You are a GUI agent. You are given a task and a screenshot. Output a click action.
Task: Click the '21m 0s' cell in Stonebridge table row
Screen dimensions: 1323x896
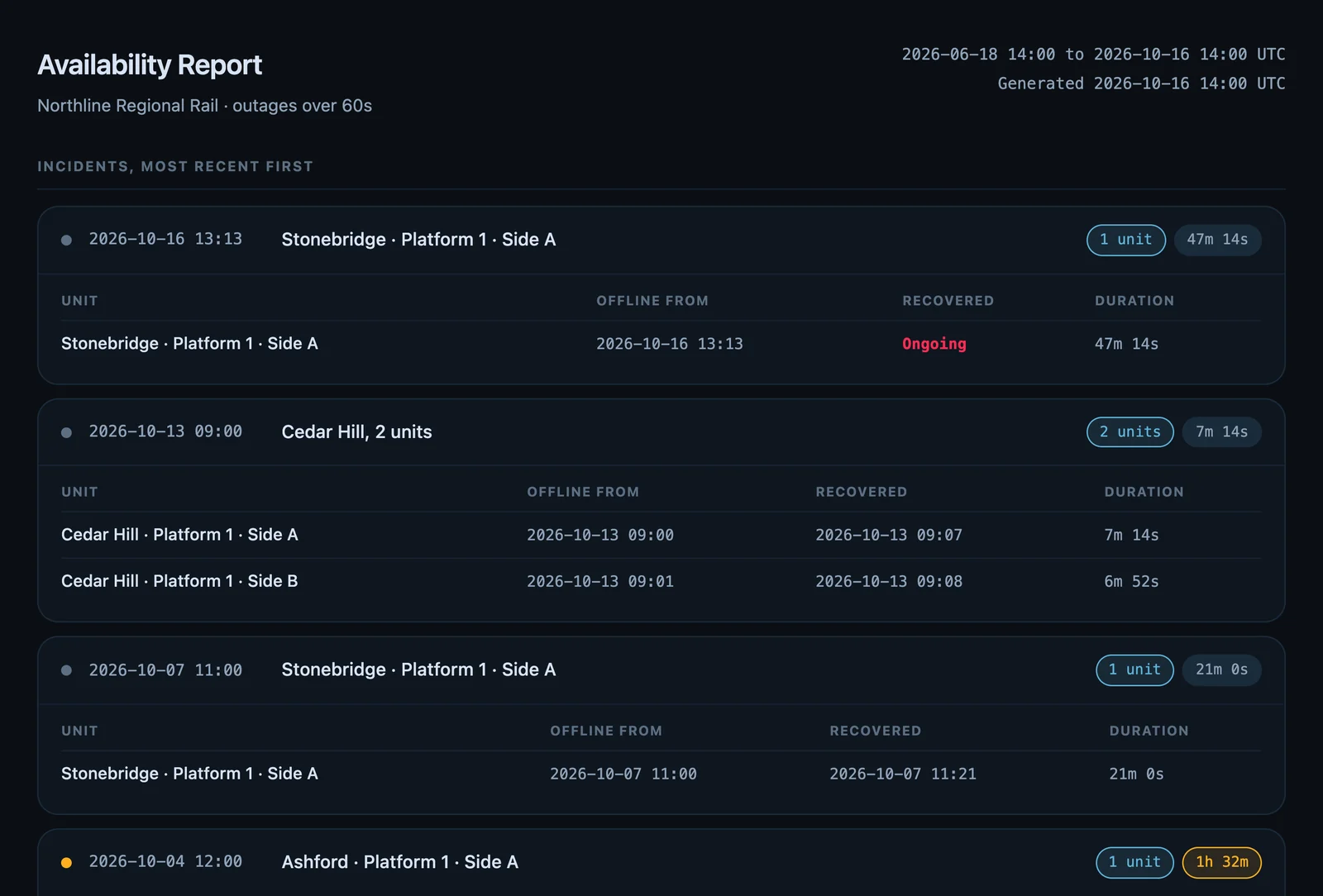click(x=1136, y=774)
